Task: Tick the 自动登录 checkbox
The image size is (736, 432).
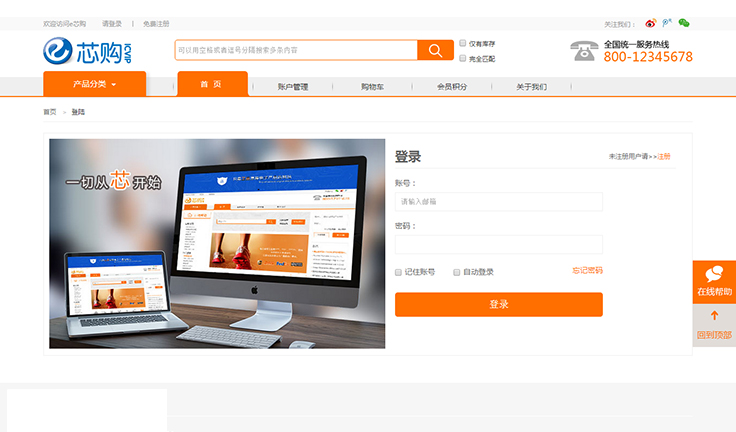Action: point(457,272)
